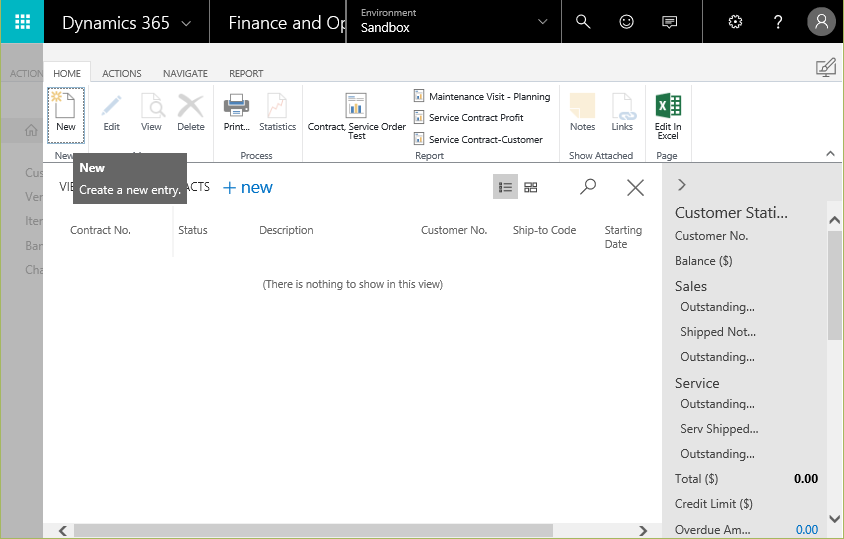Click FactBox scrollbar down arrow
Image resolution: width=844 pixels, height=539 pixels.
[x=834, y=519]
